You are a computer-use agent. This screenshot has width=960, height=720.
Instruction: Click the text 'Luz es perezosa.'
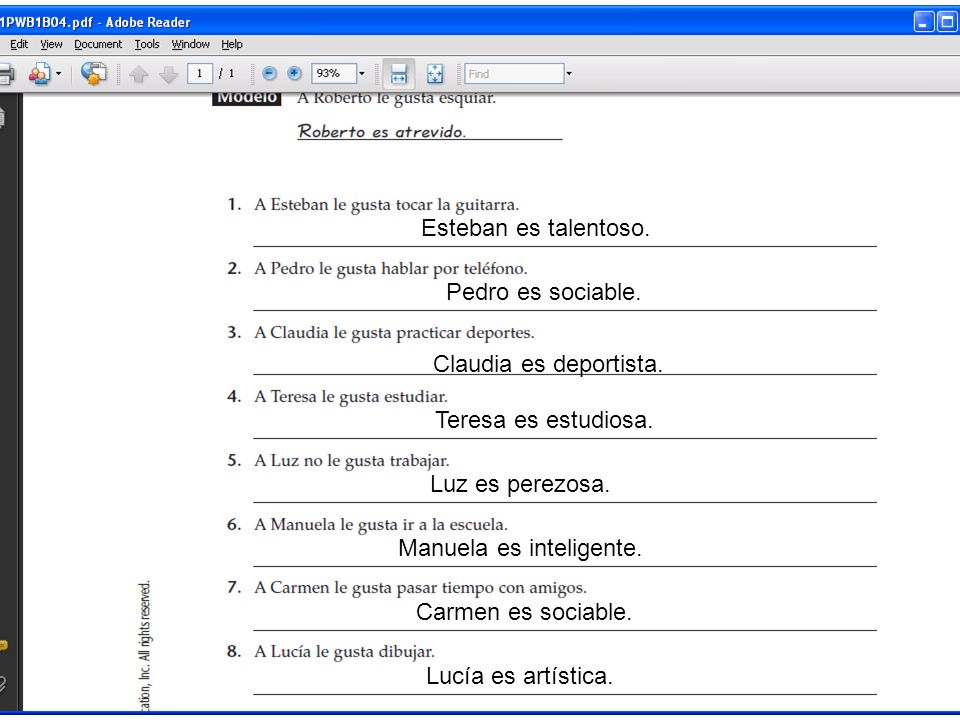(520, 484)
